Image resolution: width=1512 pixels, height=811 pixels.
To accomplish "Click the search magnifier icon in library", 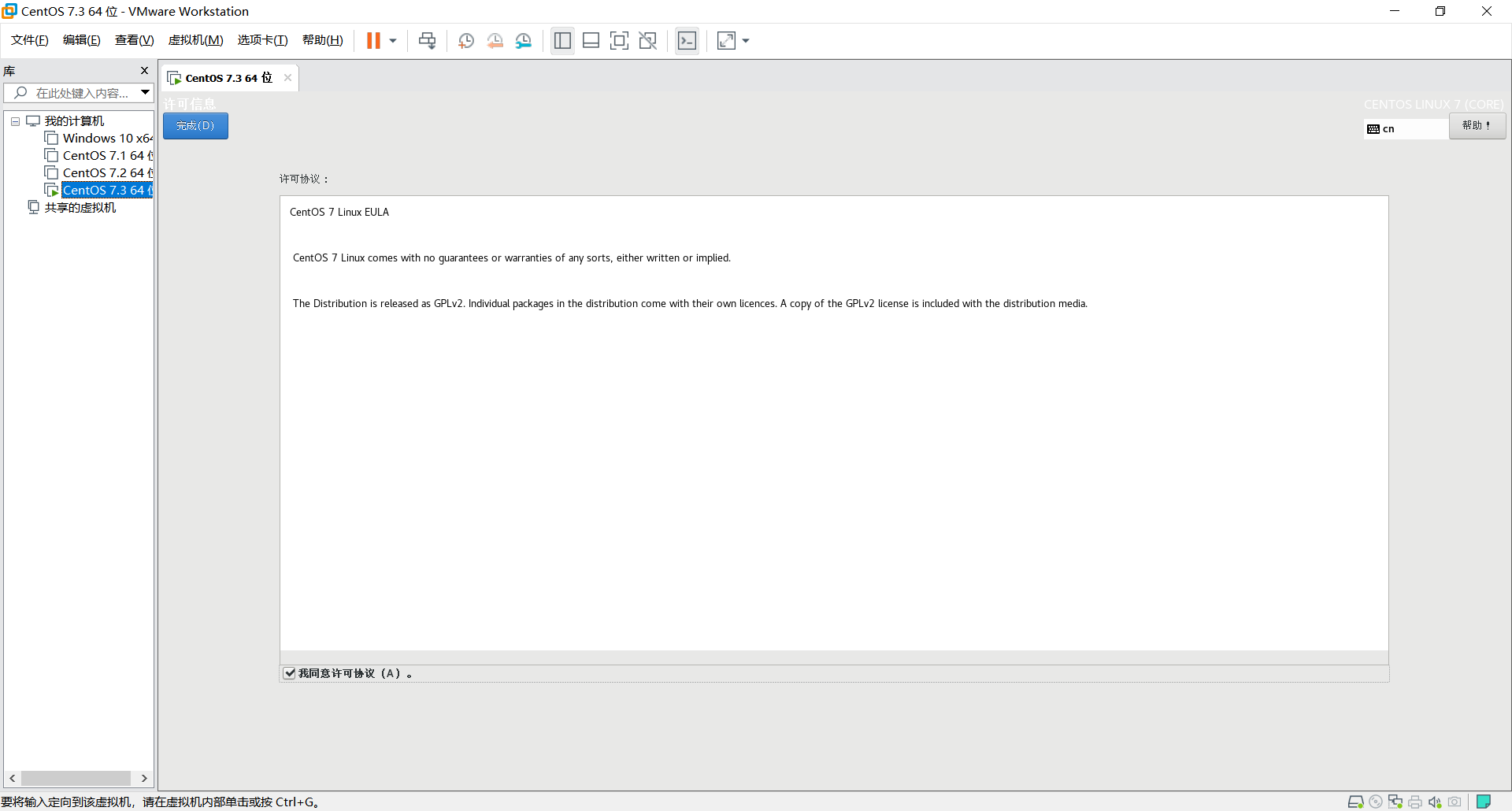I will (x=20, y=93).
